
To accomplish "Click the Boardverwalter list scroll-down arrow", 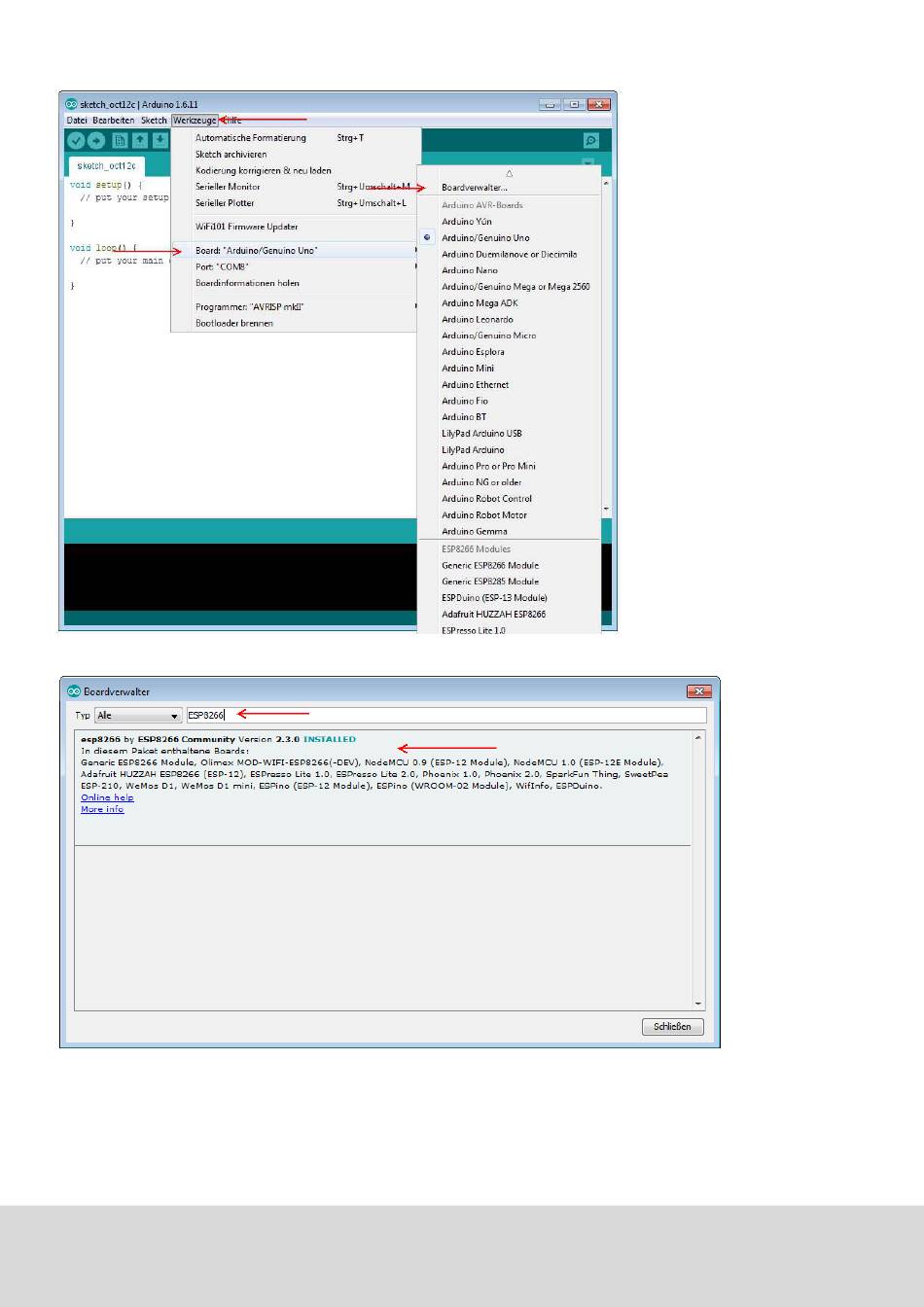I will [698, 1004].
